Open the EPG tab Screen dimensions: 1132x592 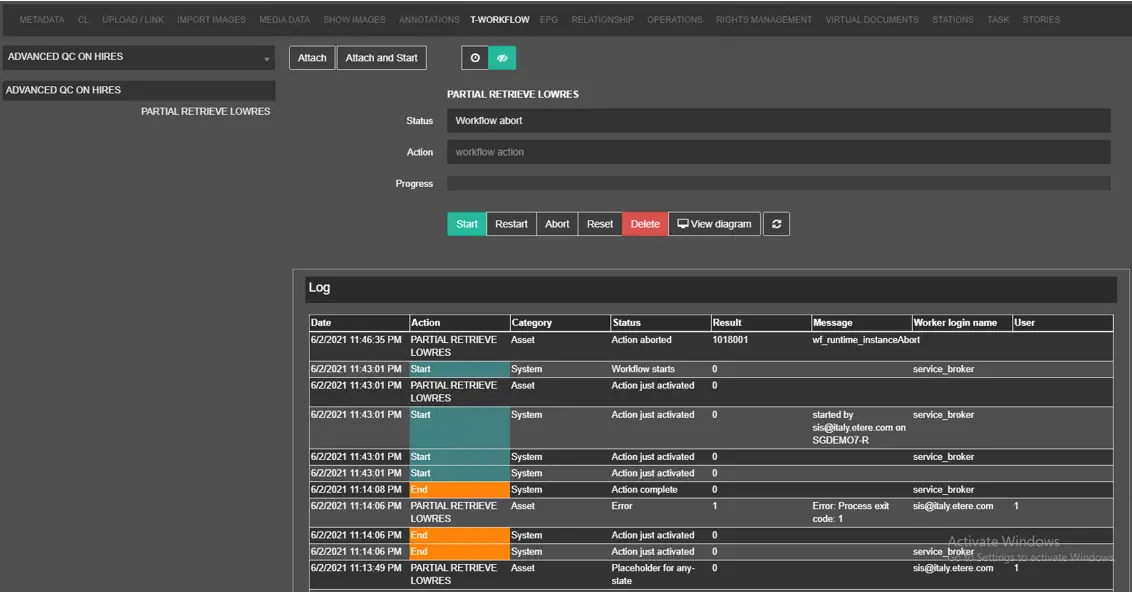[548, 20]
